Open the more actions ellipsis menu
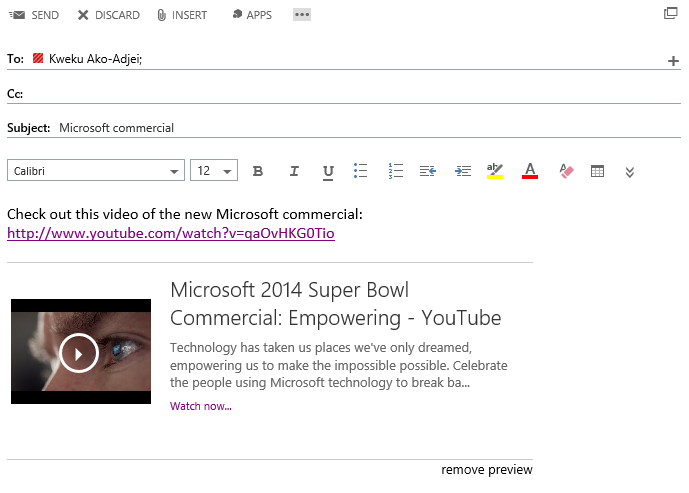 coord(302,15)
